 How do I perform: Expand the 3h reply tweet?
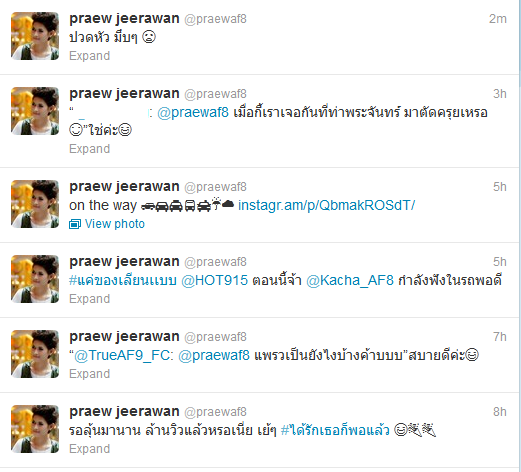pos(89,149)
